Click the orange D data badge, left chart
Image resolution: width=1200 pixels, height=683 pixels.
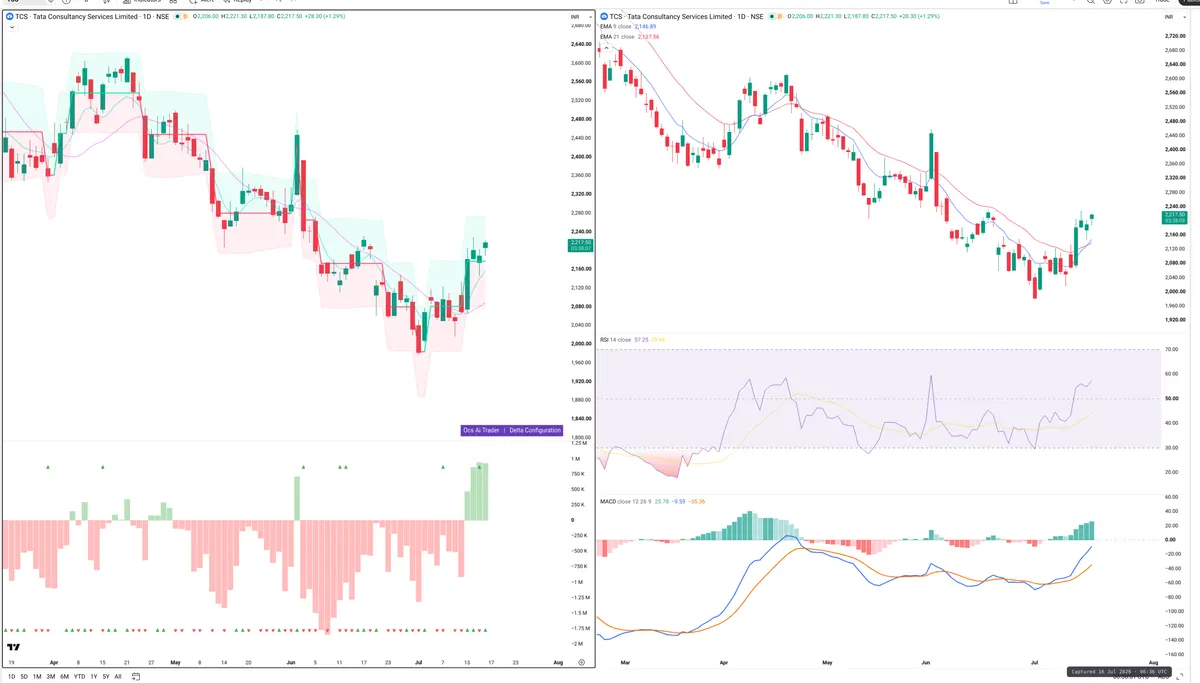[185, 17]
